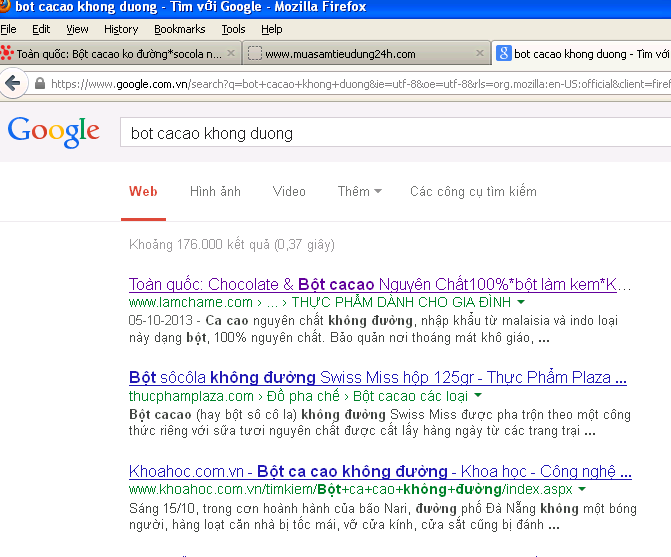671x557 pixels.
Task: Open the History menu
Action: pyautogui.click(x=121, y=29)
